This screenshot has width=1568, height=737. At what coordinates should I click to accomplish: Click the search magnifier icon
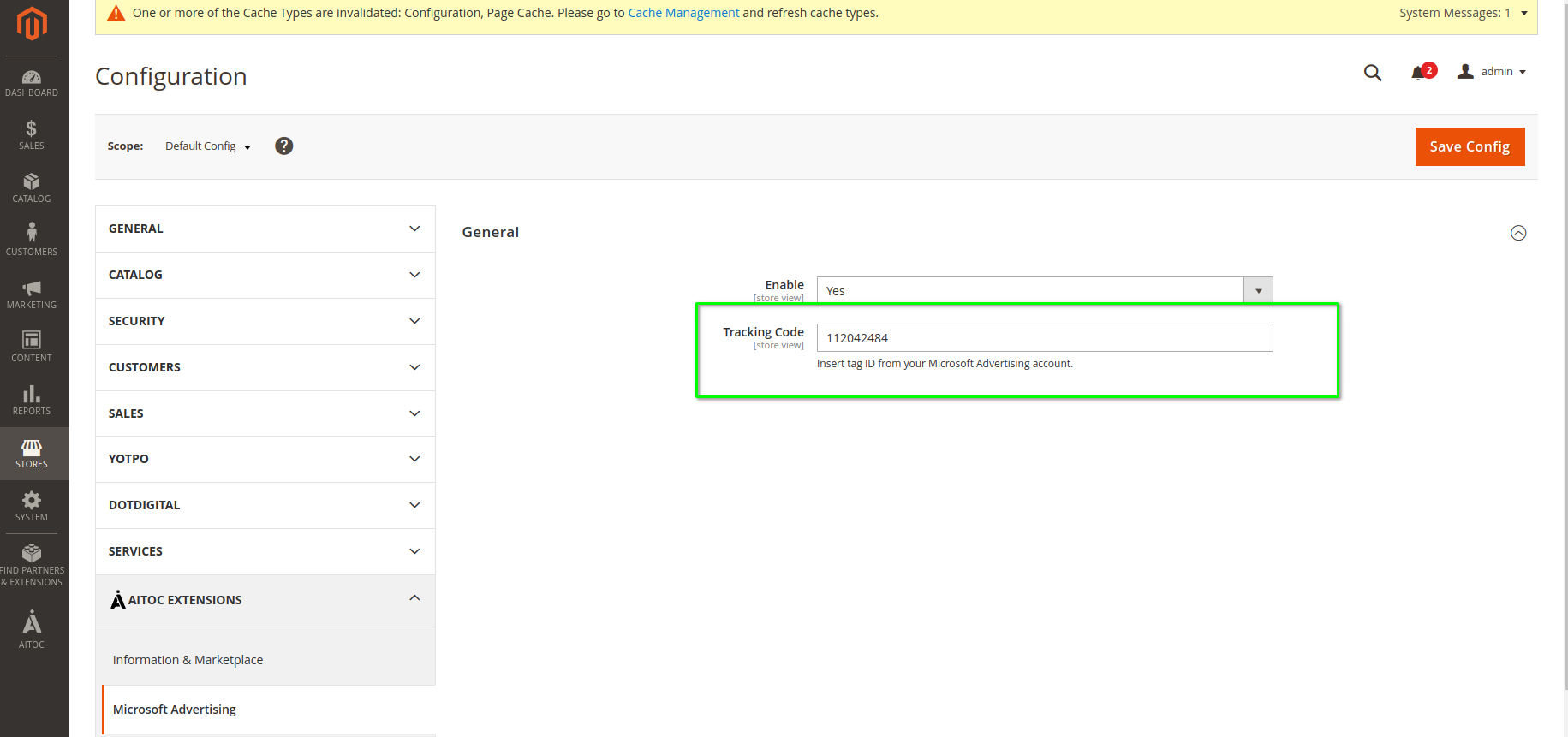tap(1373, 73)
